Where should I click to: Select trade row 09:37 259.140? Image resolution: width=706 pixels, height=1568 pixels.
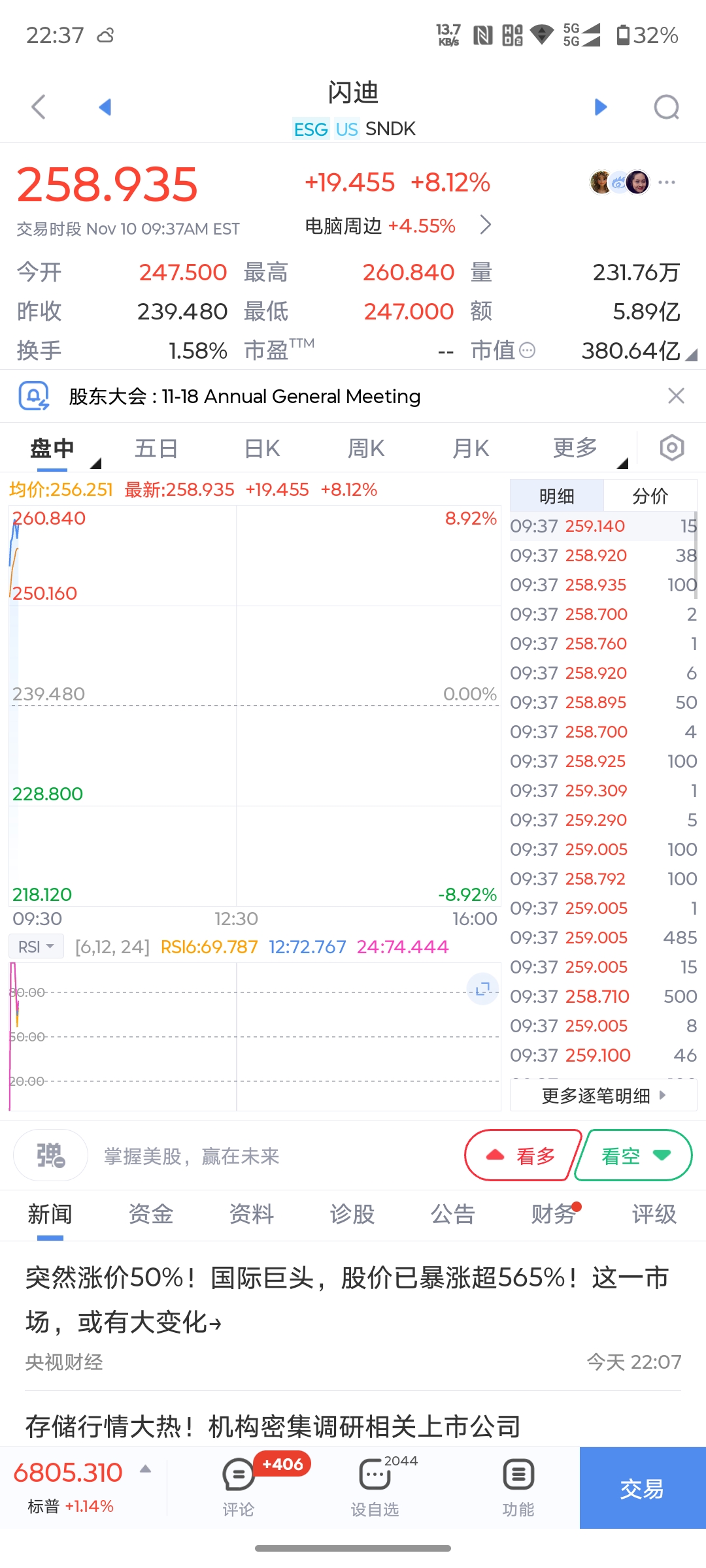point(603,526)
